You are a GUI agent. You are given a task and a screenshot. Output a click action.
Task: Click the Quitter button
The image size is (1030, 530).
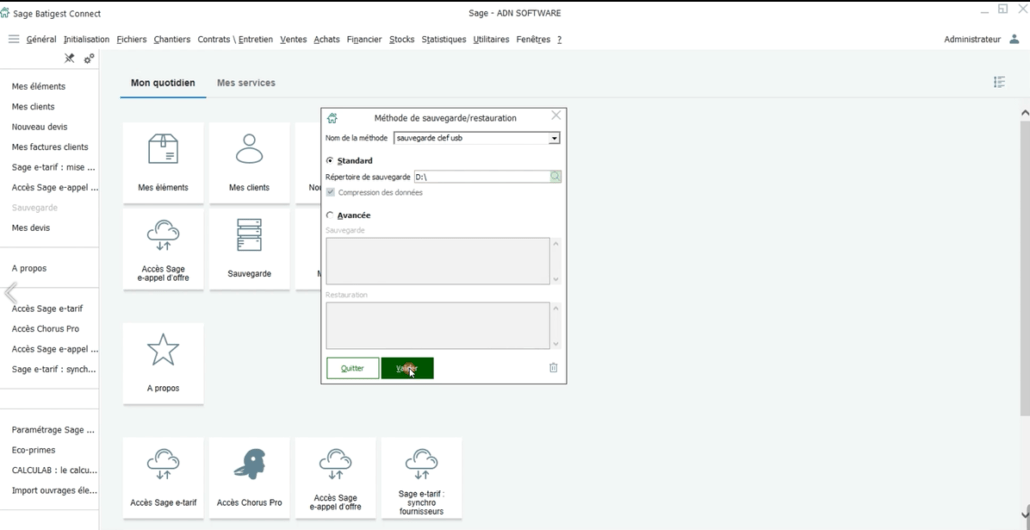353,368
